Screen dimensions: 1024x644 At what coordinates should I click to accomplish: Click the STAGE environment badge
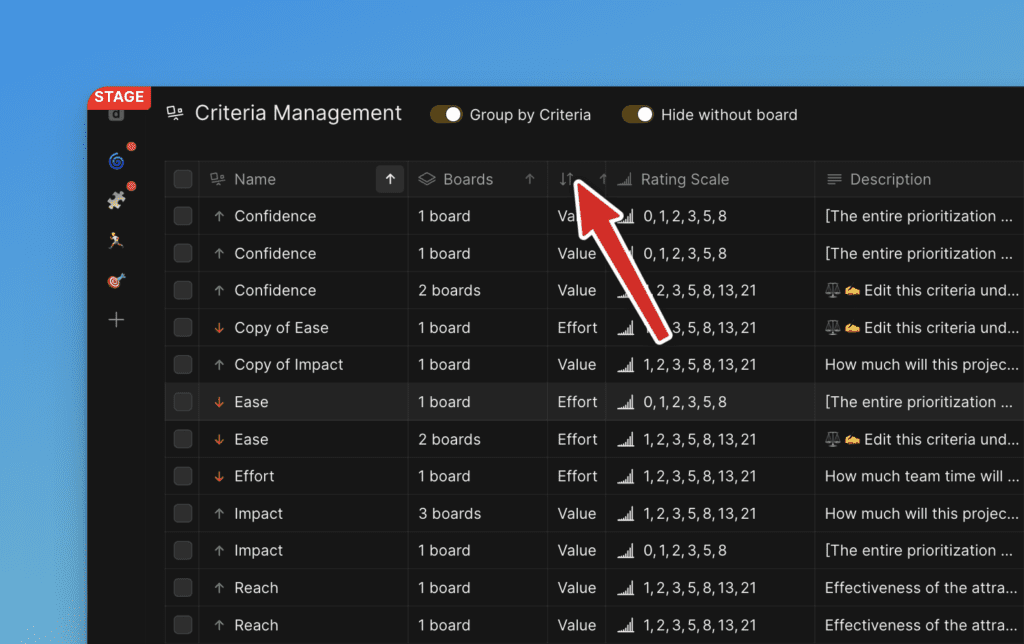coord(119,97)
